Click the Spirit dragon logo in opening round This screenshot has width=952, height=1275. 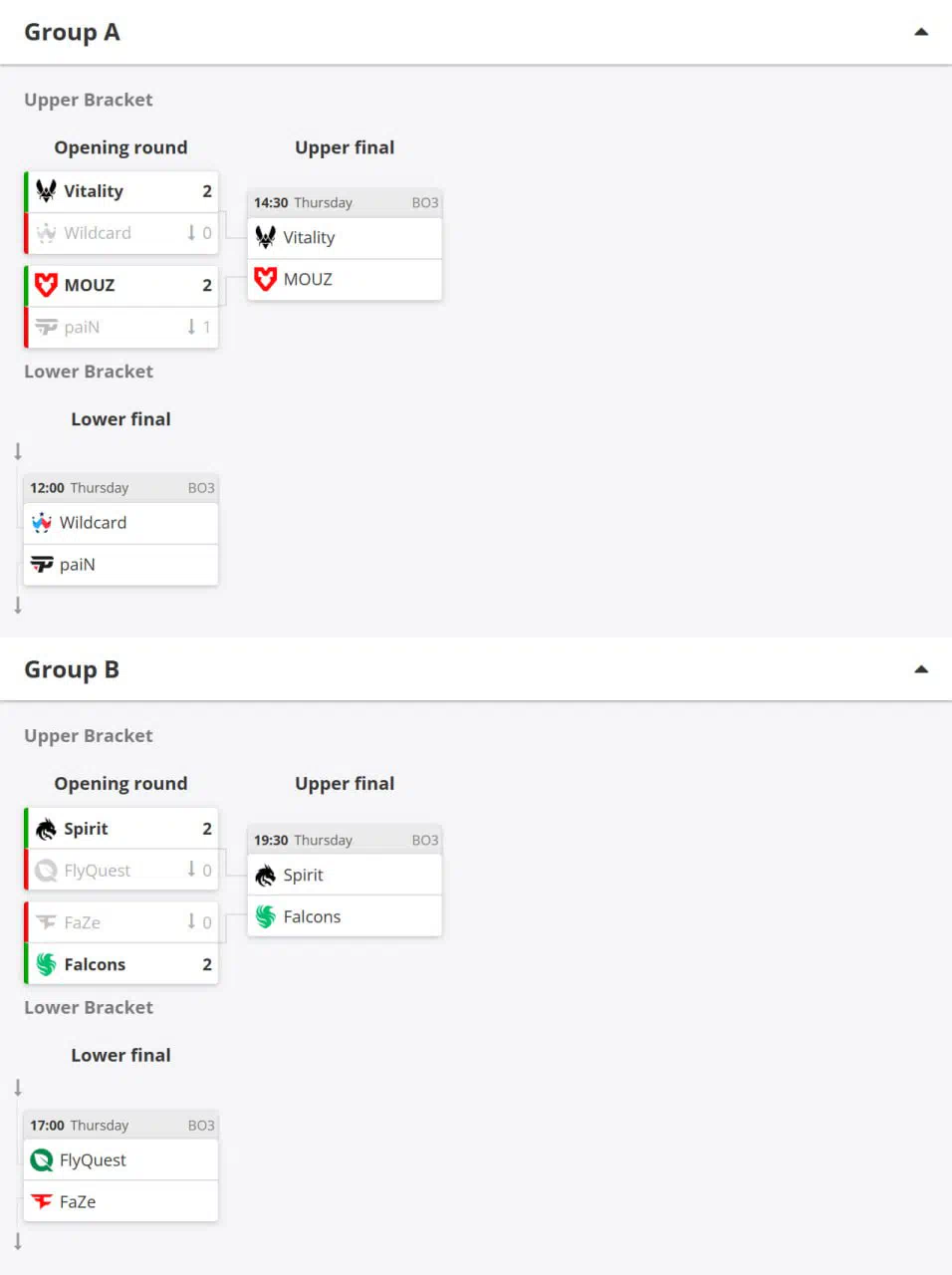pos(46,829)
